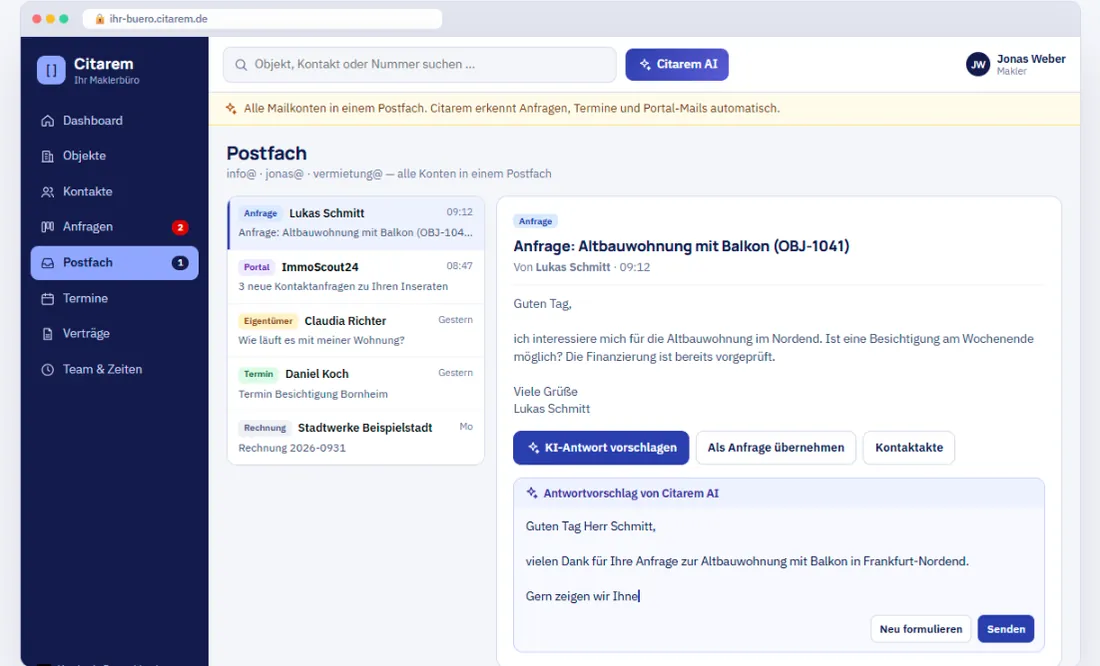Click Anfrage tag in the mail detail
The image size is (1100, 666).
coord(535,221)
